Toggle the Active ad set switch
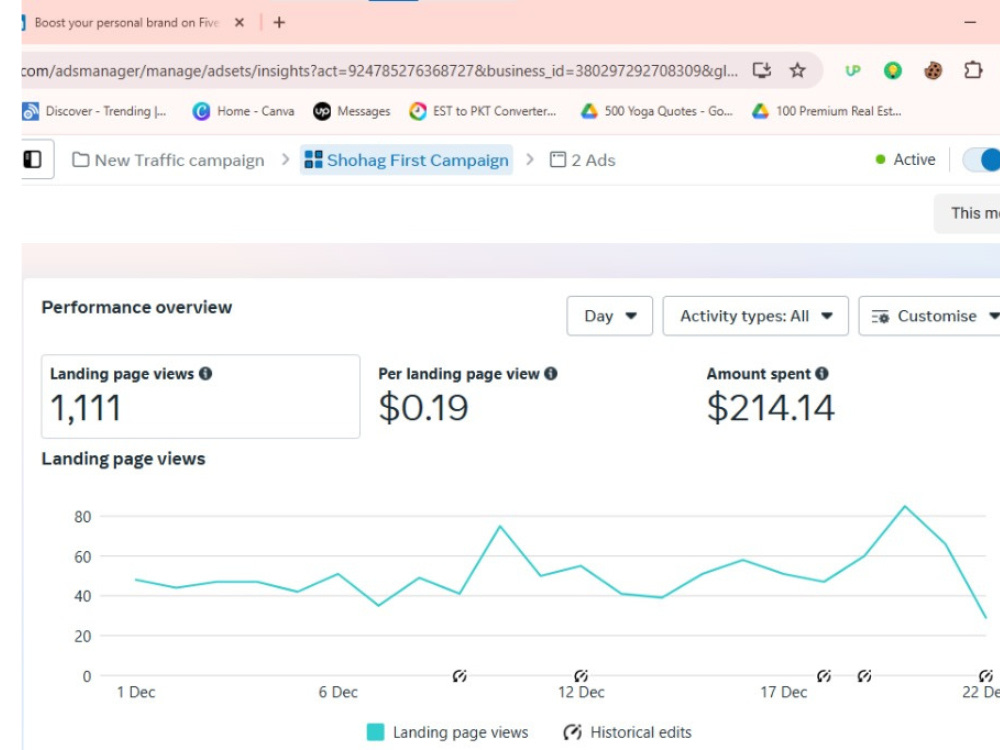Screen dimensions: 1000x750 [x=982, y=159]
